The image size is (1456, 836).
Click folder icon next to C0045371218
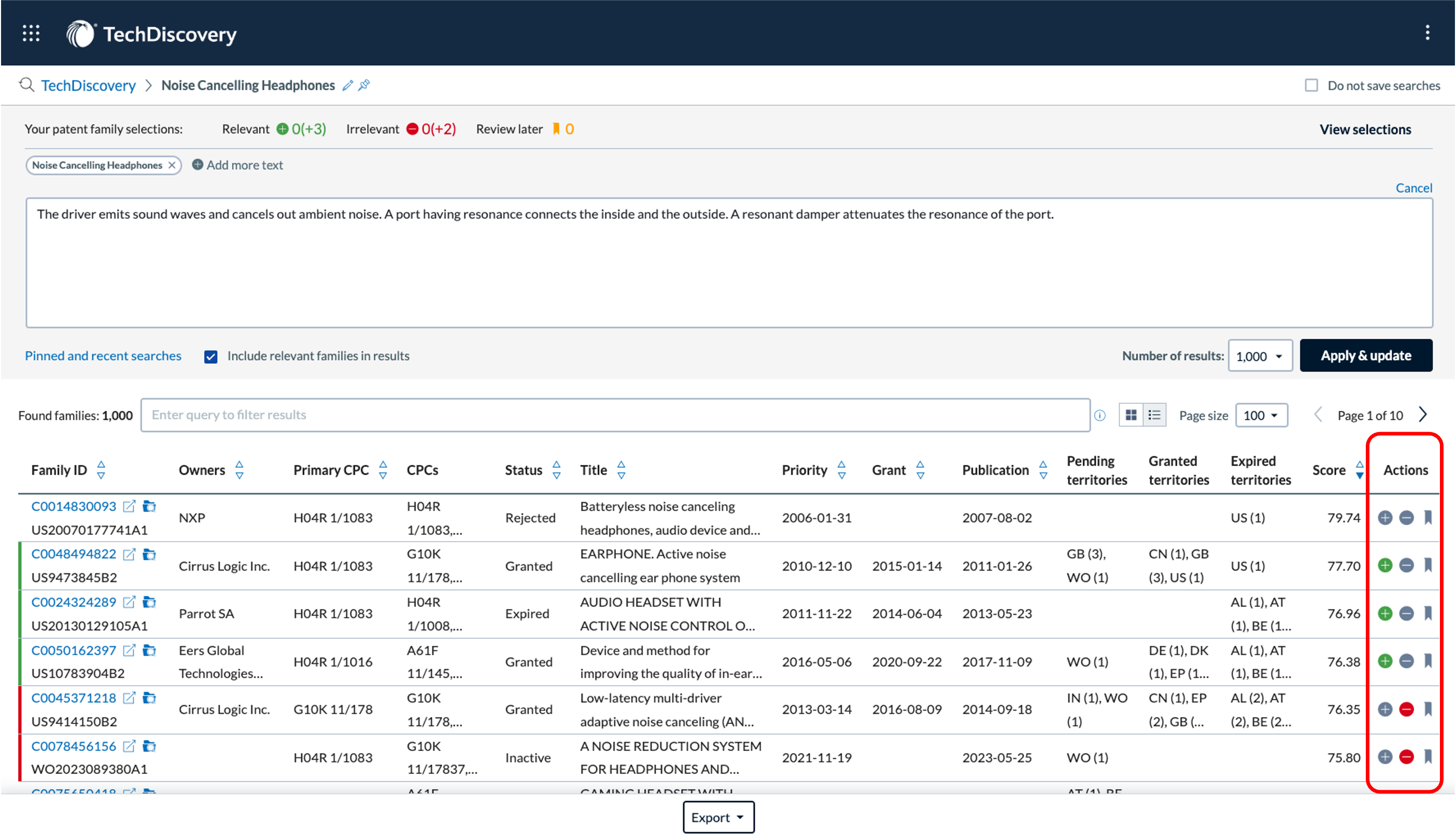coord(149,698)
